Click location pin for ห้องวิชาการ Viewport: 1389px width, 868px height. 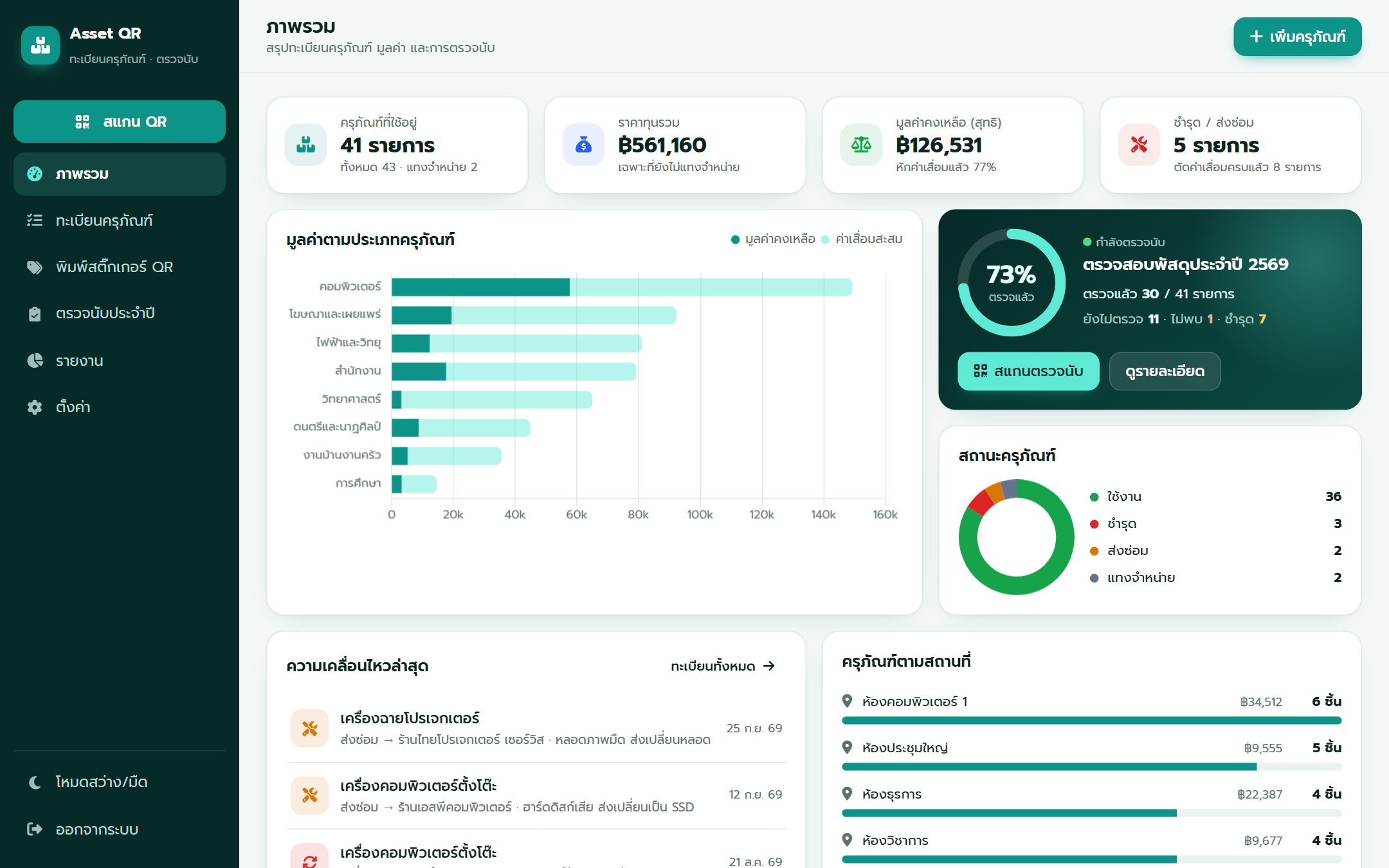[x=848, y=840]
